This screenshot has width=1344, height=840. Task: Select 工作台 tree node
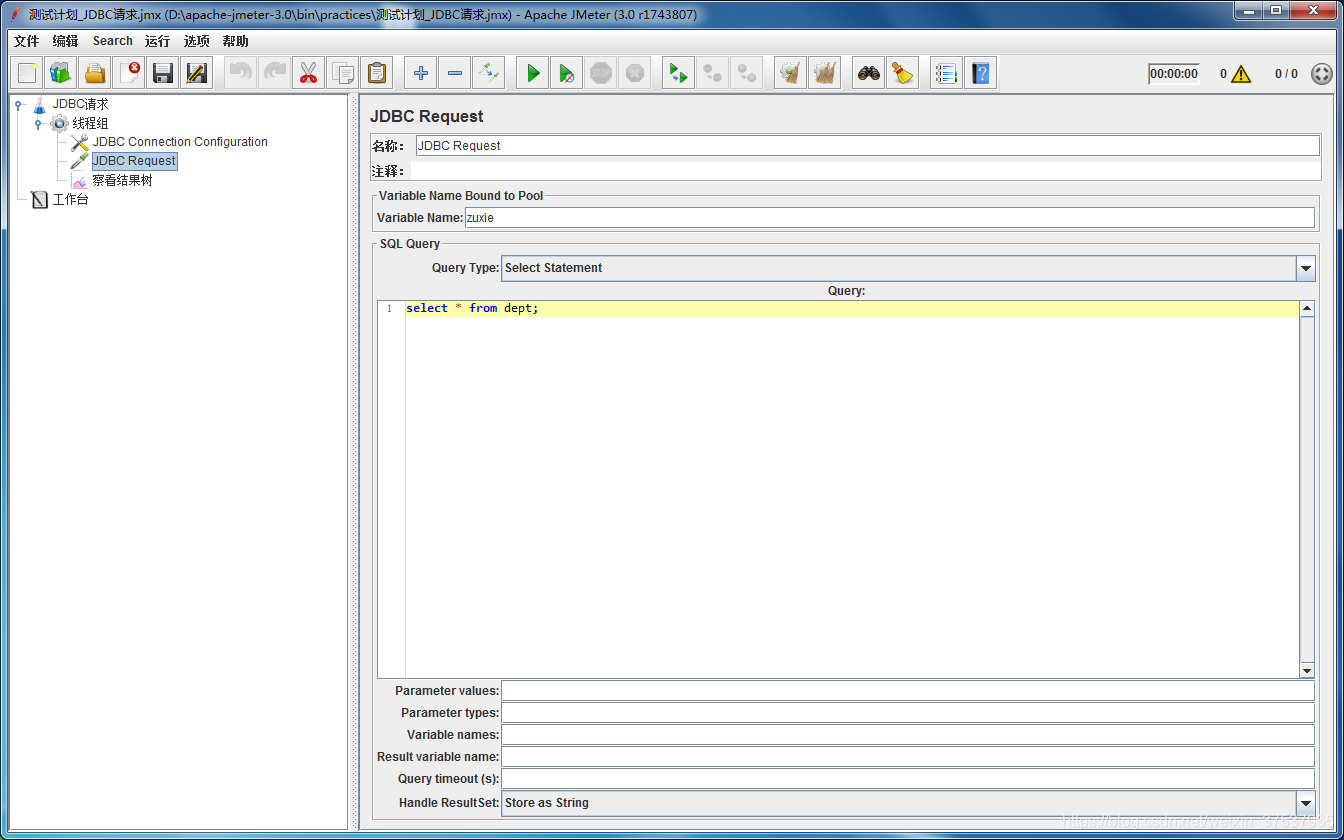[70, 200]
